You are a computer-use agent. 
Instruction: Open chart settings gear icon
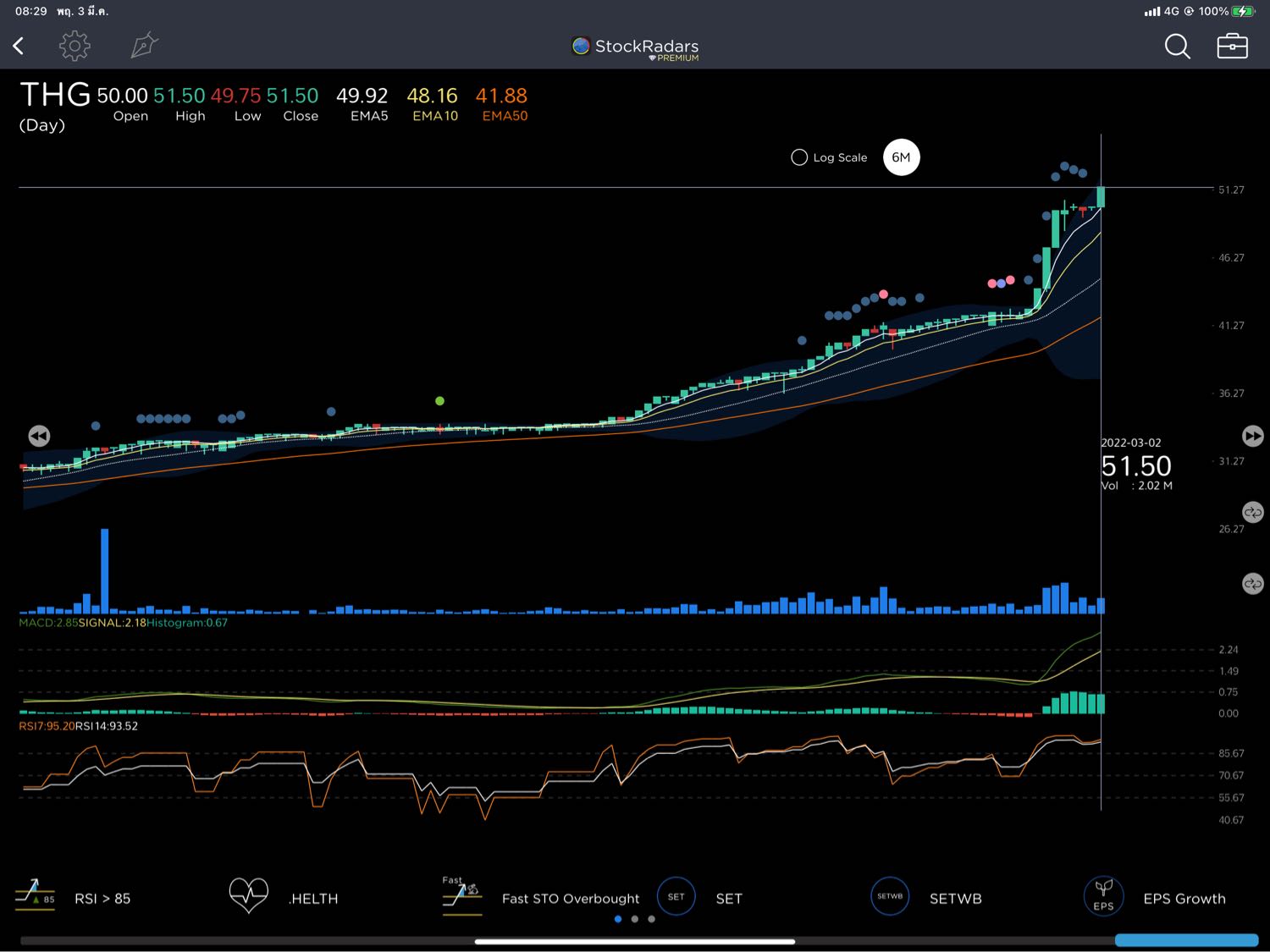[75, 47]
